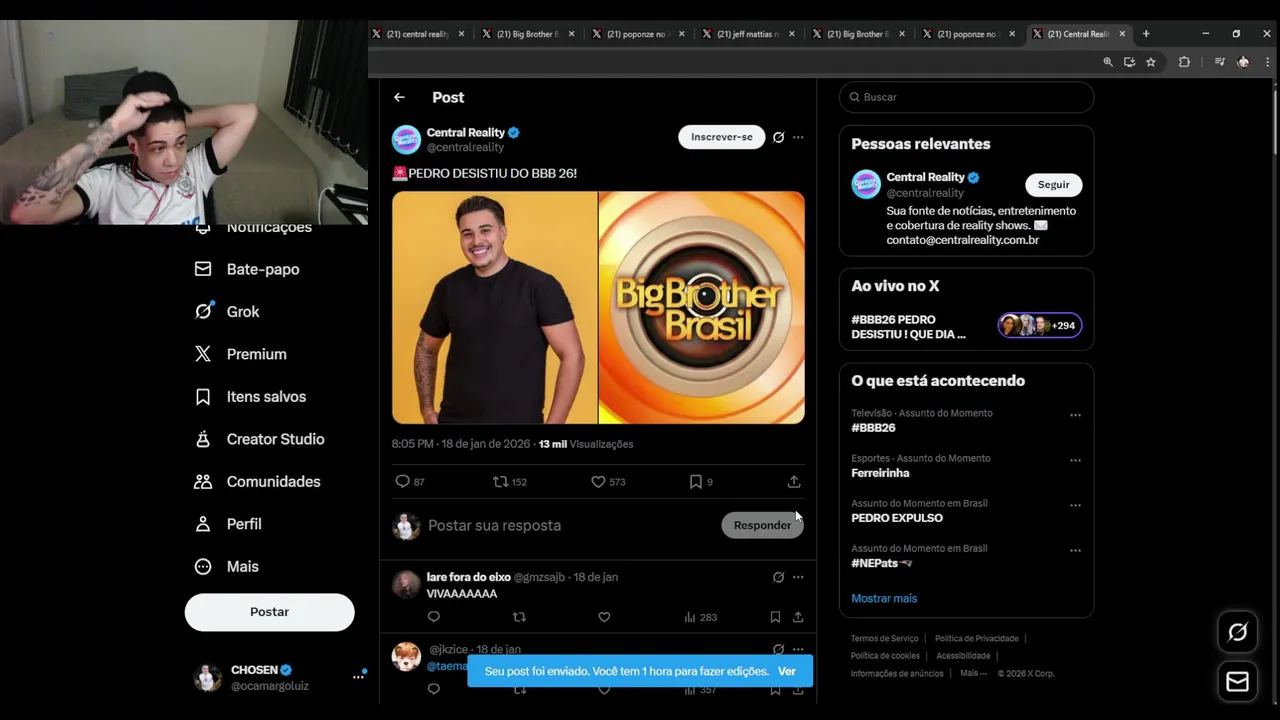Open the Política de cookies link
The image size is (1280, 720).
tap(885, 656)
